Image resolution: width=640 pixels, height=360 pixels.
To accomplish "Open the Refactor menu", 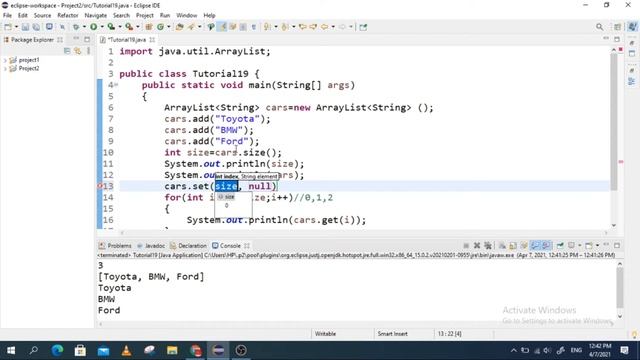I will (68, 15).
